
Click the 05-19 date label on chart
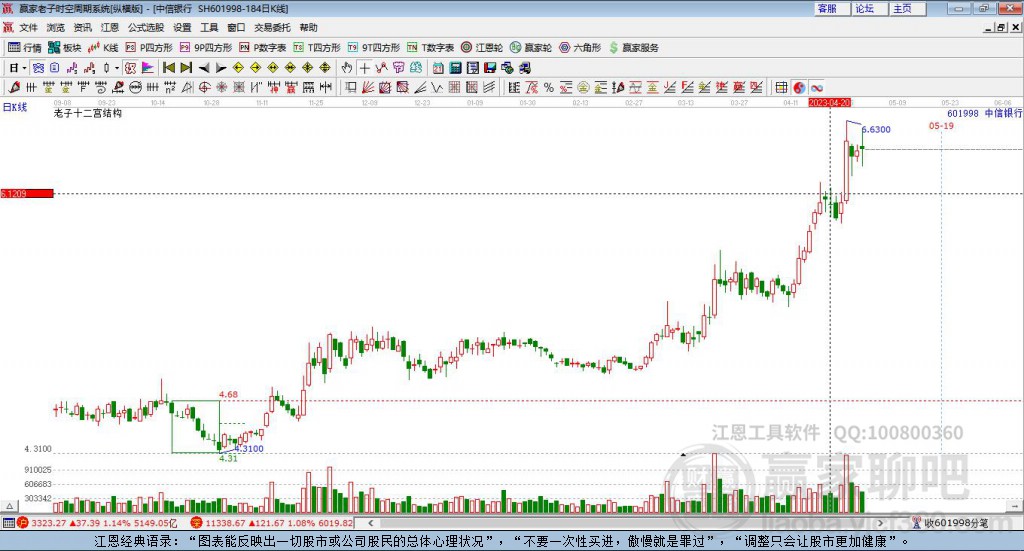(x=941, y=125)
